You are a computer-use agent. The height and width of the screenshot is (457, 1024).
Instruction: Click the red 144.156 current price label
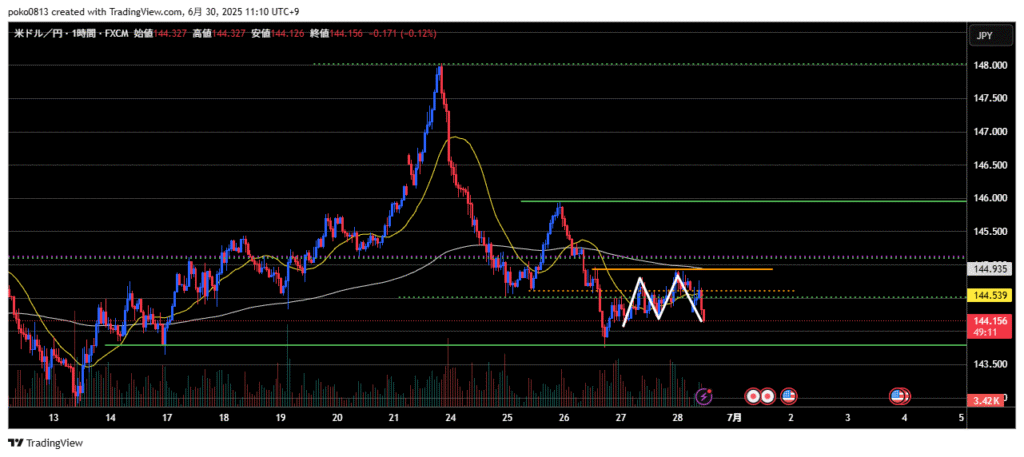click(987, 321)
